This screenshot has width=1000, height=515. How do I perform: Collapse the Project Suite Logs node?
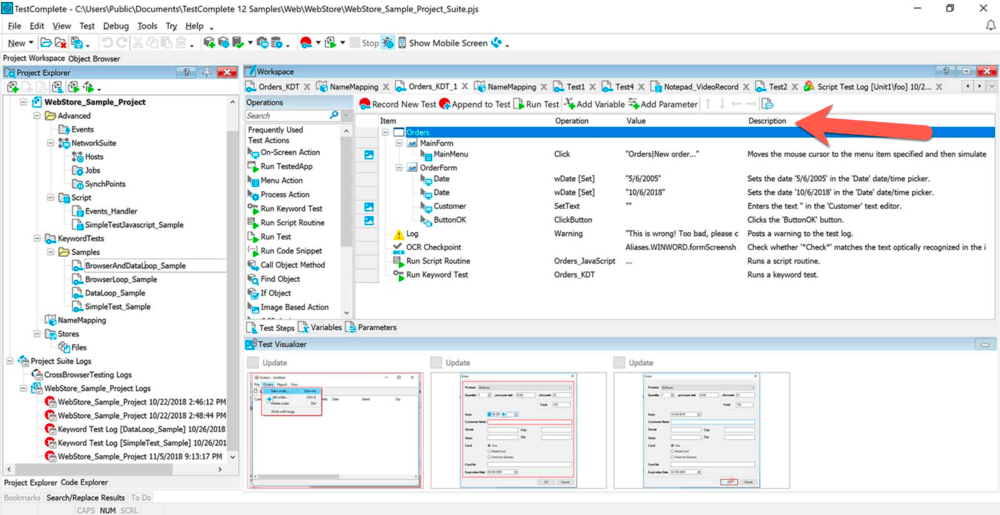tap(10, 361)
